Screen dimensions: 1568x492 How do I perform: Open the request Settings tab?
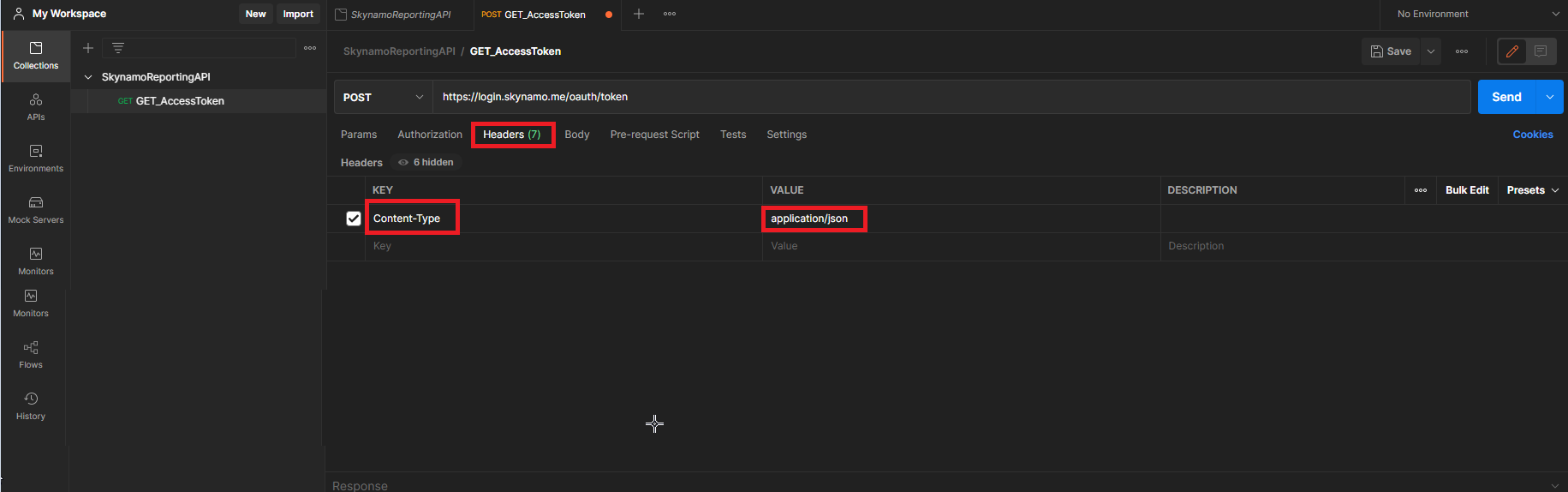[x=787, y=135]
